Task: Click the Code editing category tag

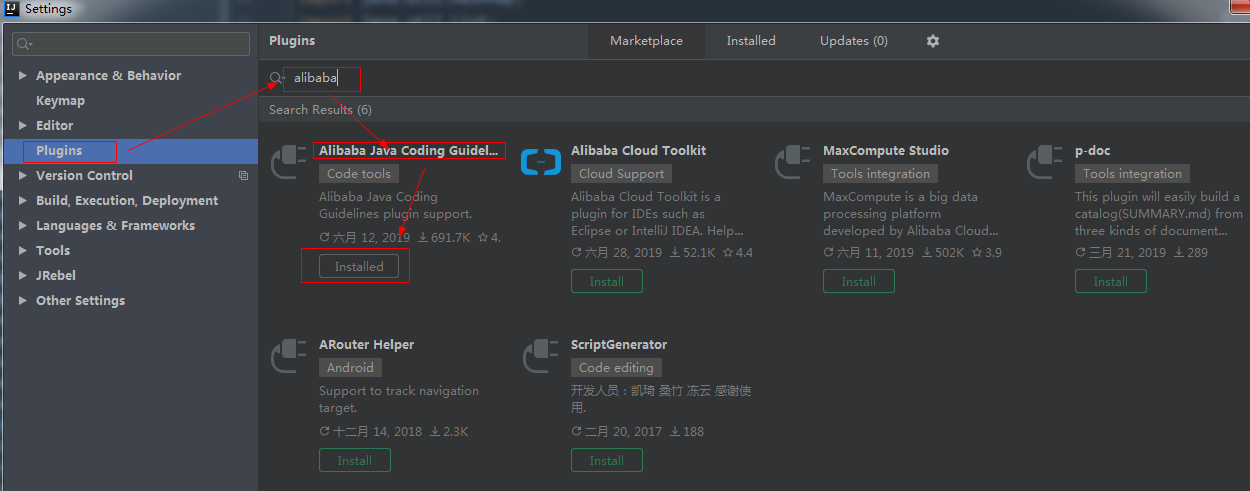Action: (616, 368)
